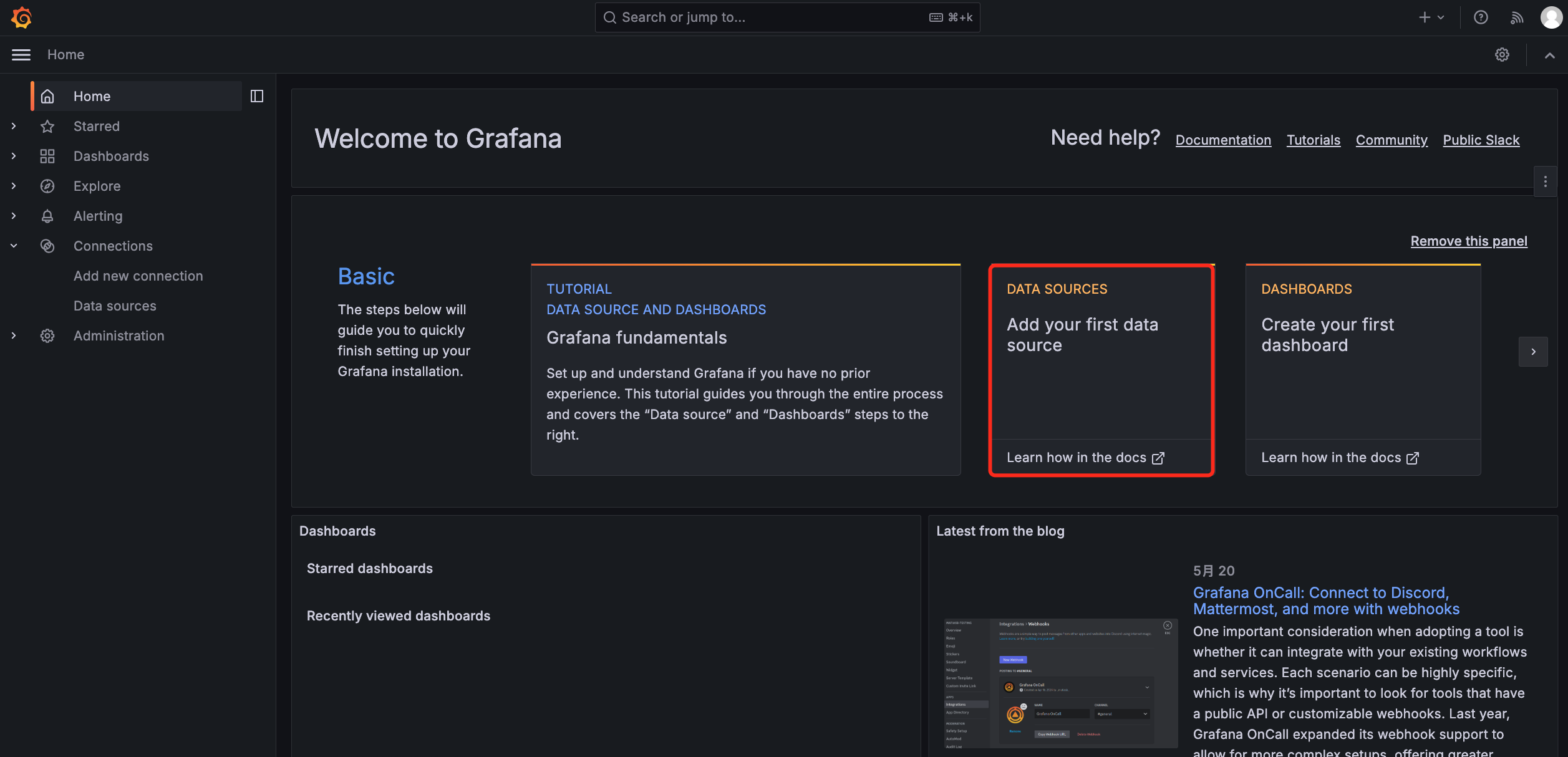Click Recently viewed dashboards heading
This screenshot has height=757, width=1568.
pyautogui.click(x=398, y=615)
